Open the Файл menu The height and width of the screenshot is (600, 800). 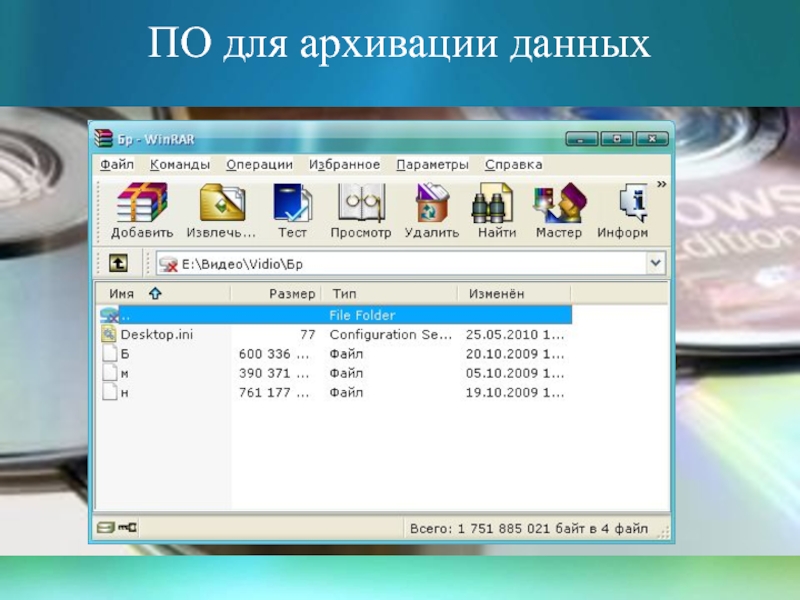pos(116,164)
